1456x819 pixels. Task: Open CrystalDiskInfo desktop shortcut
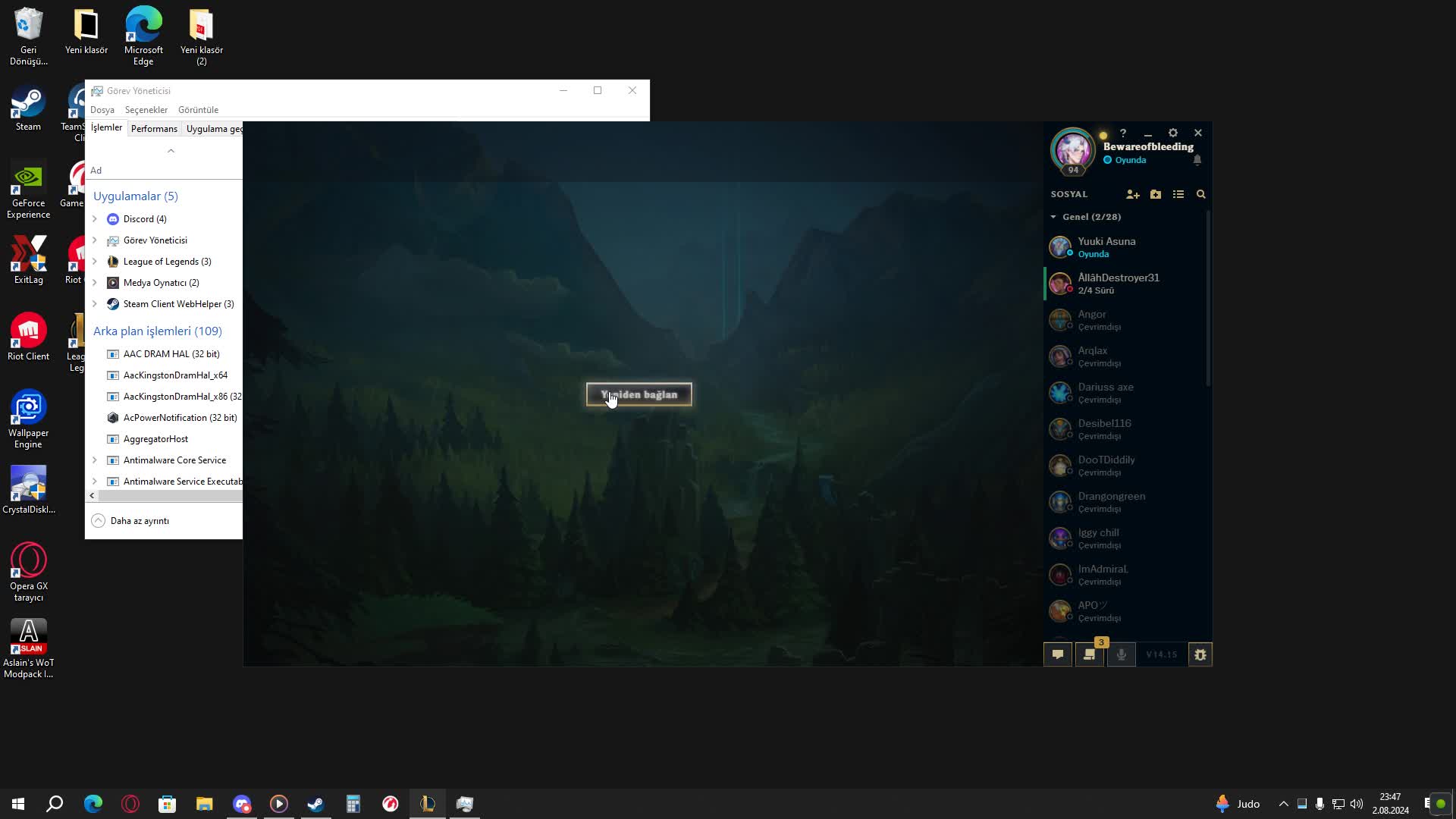coord(28,491)
